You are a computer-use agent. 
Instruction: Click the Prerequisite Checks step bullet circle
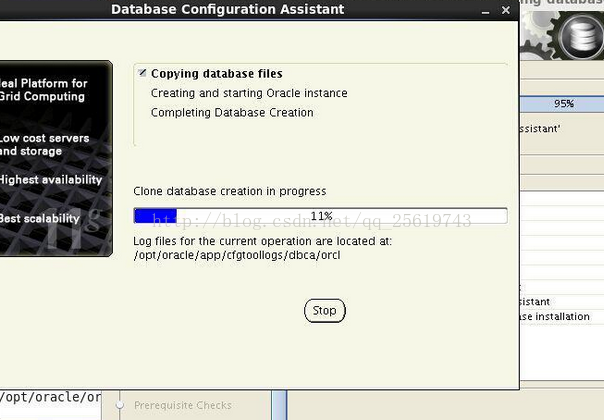tap(120, 405)
